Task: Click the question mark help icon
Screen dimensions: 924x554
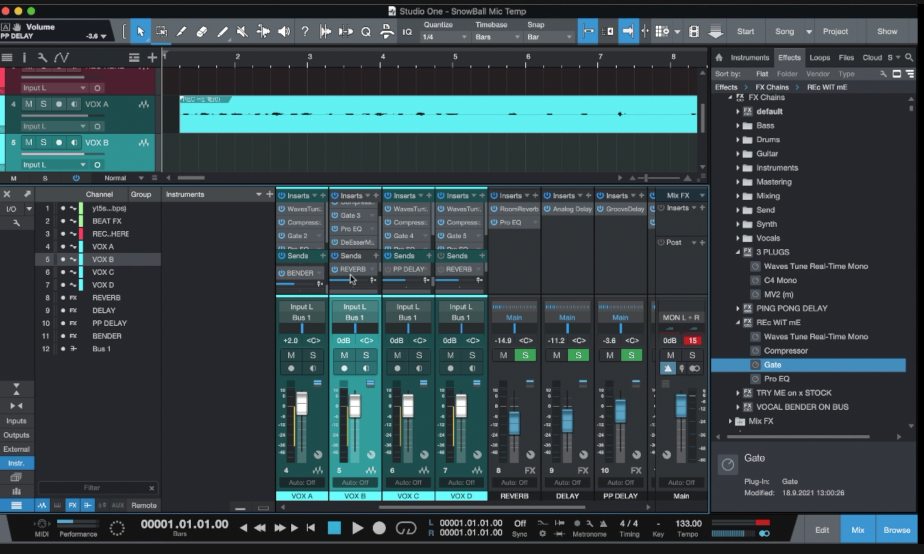Action: 305,31
